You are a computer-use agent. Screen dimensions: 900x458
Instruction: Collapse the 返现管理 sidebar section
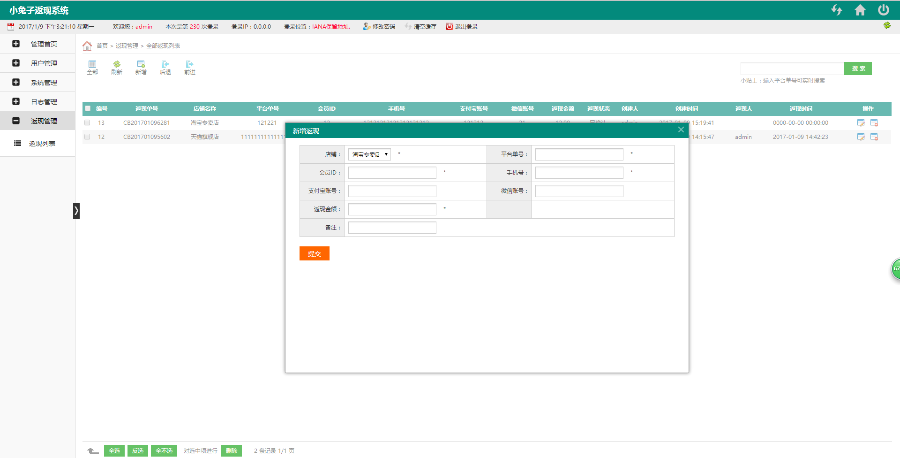(x=37, y=121)
